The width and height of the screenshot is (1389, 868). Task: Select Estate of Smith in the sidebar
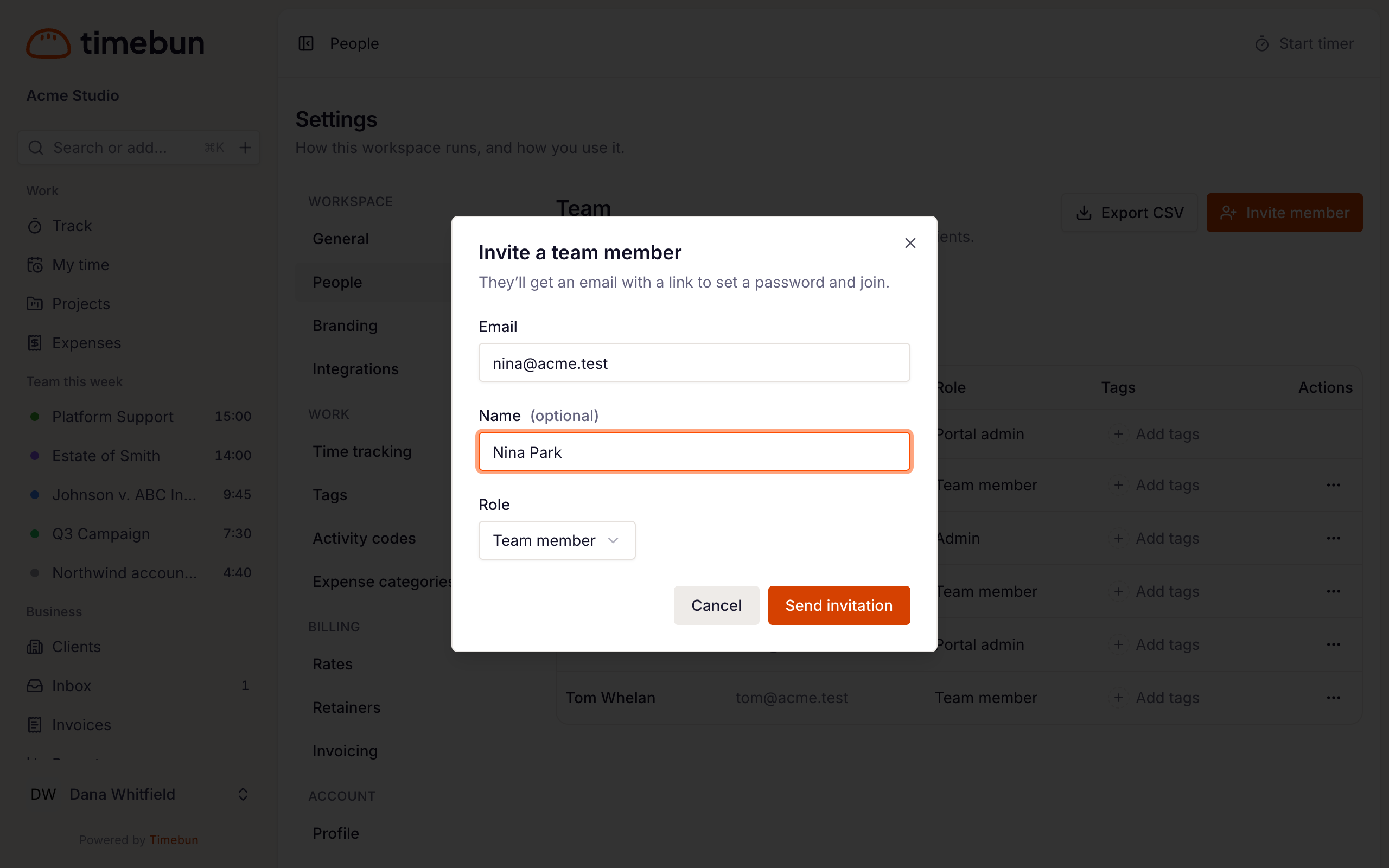click(138, 456)
